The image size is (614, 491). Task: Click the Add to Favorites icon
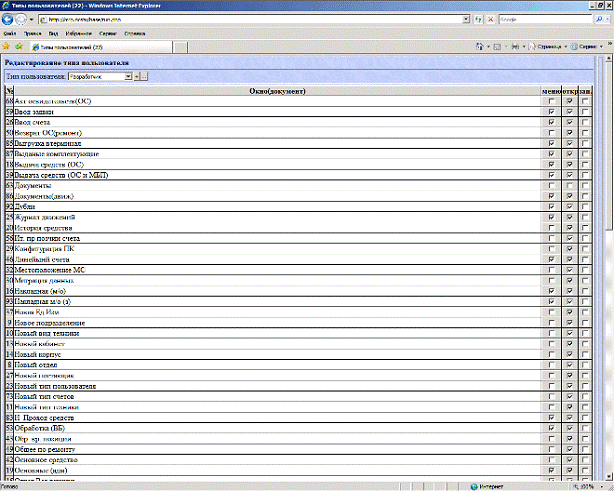pos(18,46)
